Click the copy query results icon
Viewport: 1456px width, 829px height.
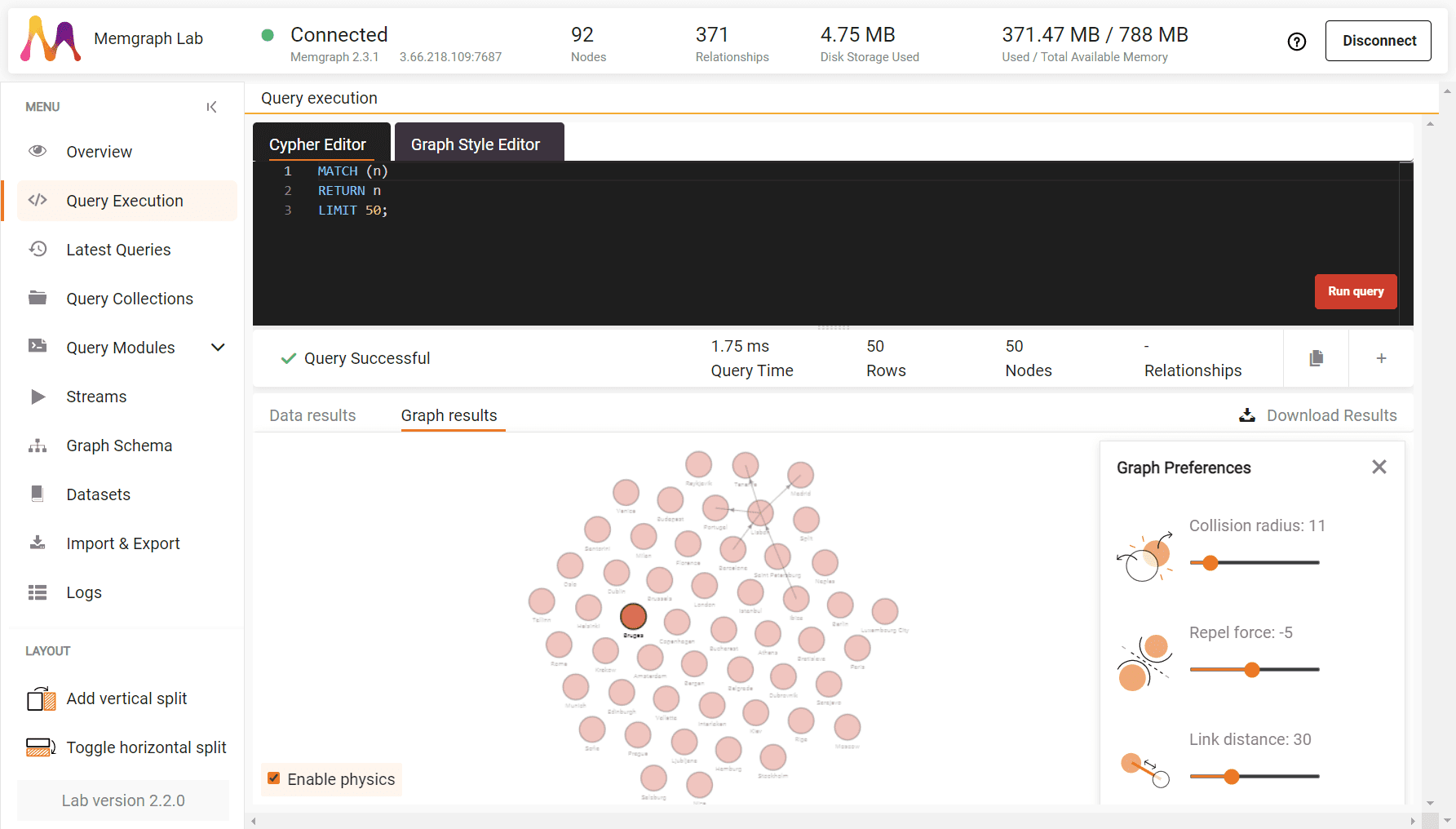[1316, 358]
